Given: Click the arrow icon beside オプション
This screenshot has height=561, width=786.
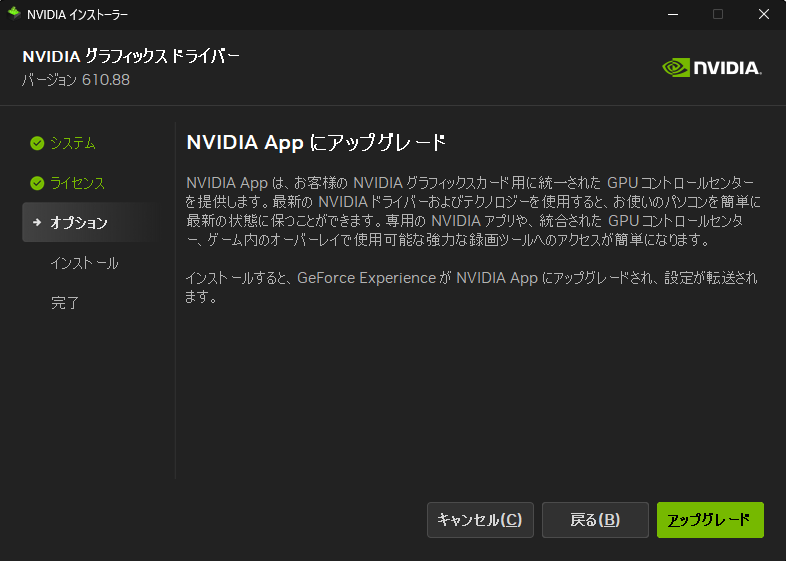Looking at the screenshot, I should tap(37, 222).
